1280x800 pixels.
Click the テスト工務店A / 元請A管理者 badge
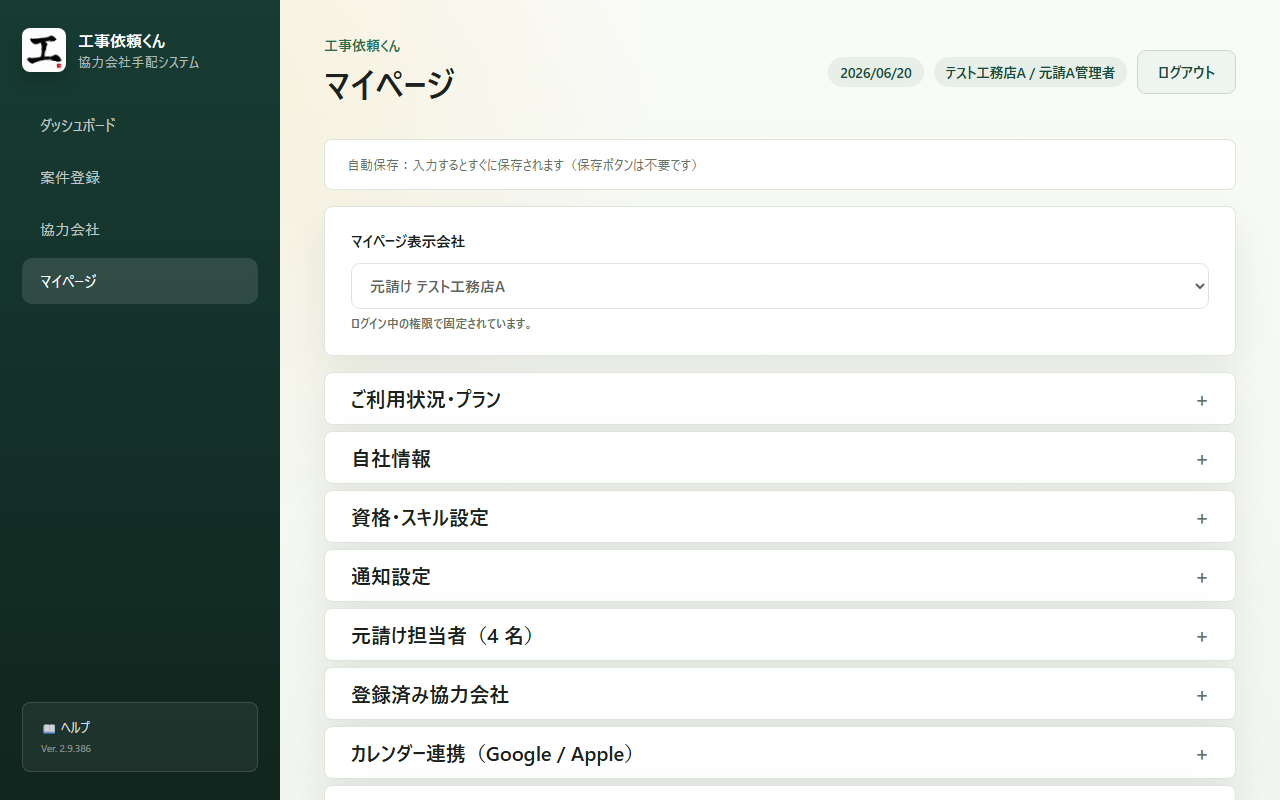tap(1030, 72)
